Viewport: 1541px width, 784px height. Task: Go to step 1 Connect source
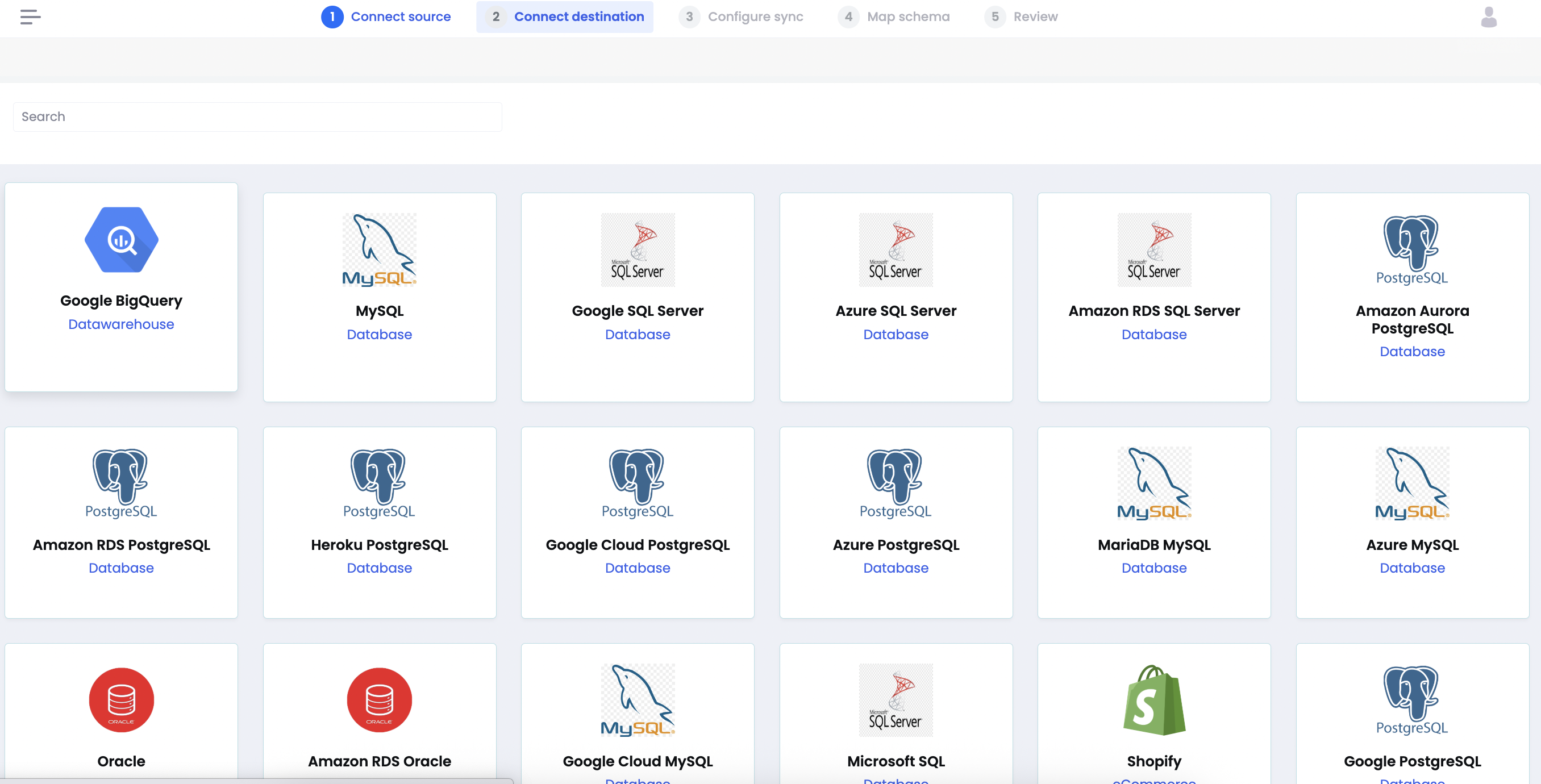click(x=386, y=16)
